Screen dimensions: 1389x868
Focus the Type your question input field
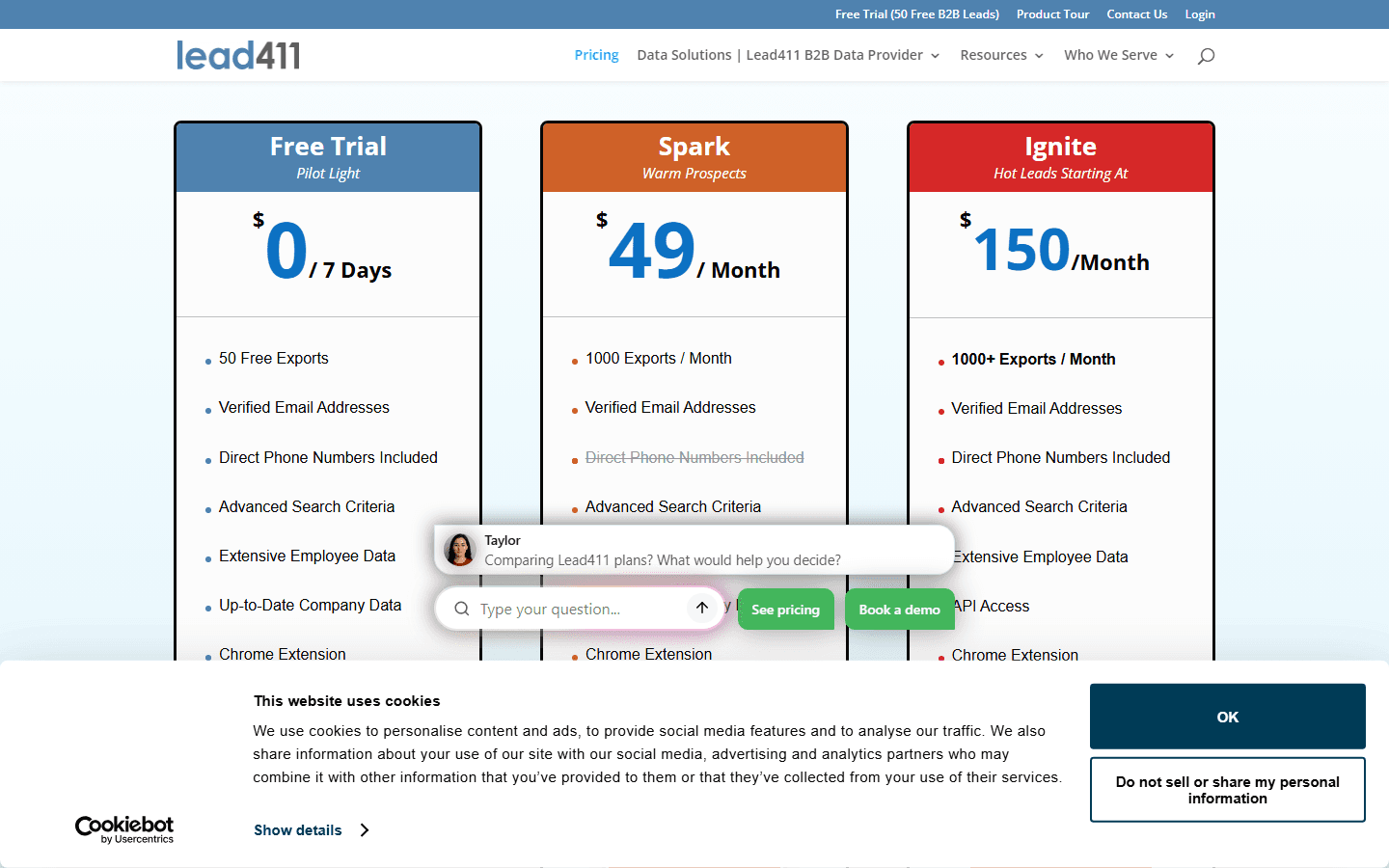[x=579, y=609]
